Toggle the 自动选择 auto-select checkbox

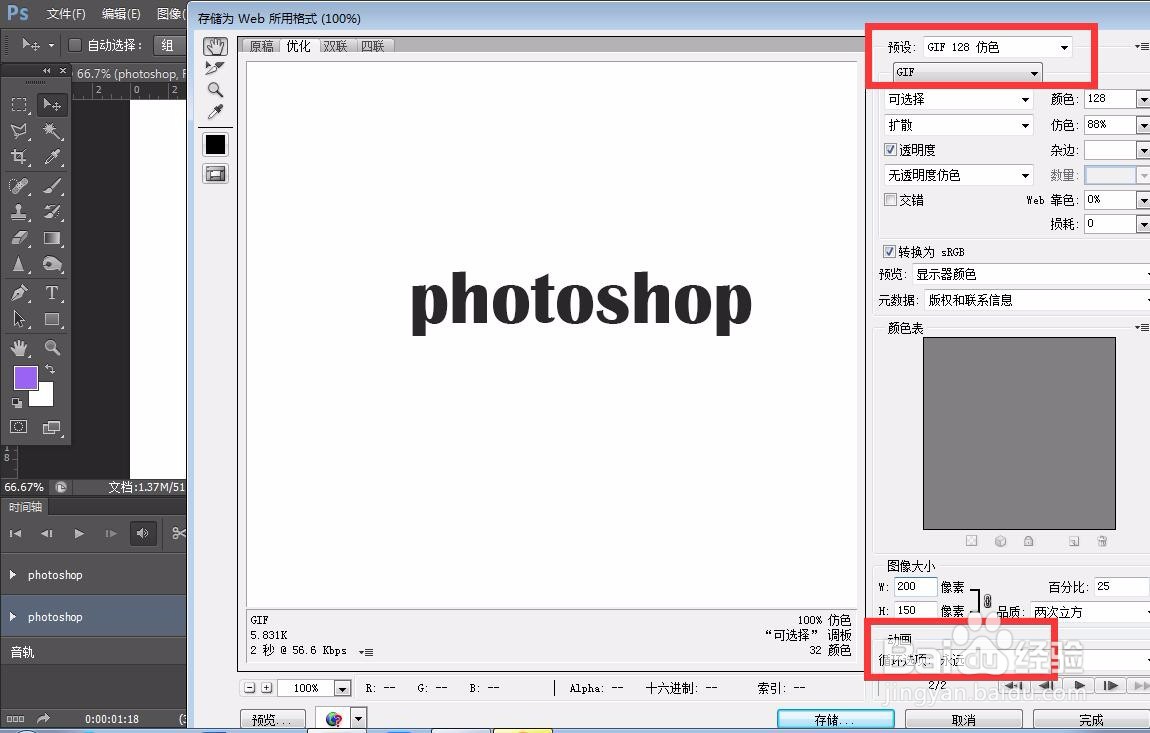tap(74, 45)
